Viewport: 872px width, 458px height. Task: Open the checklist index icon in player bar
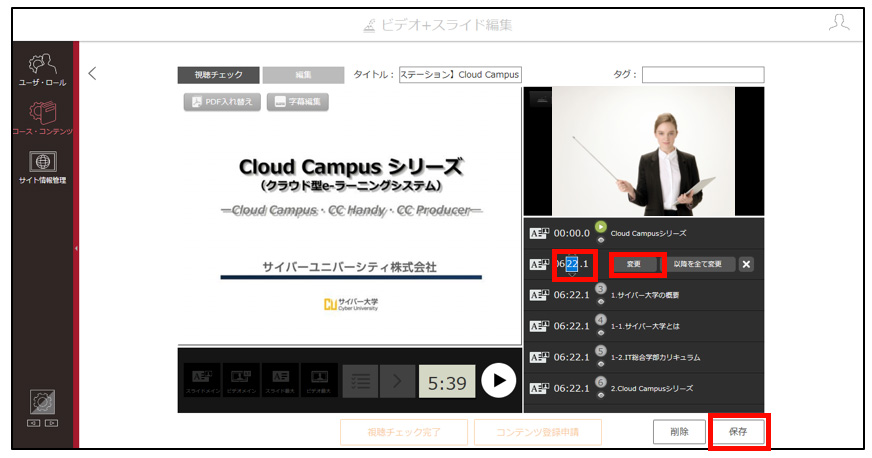coord(360,381)
